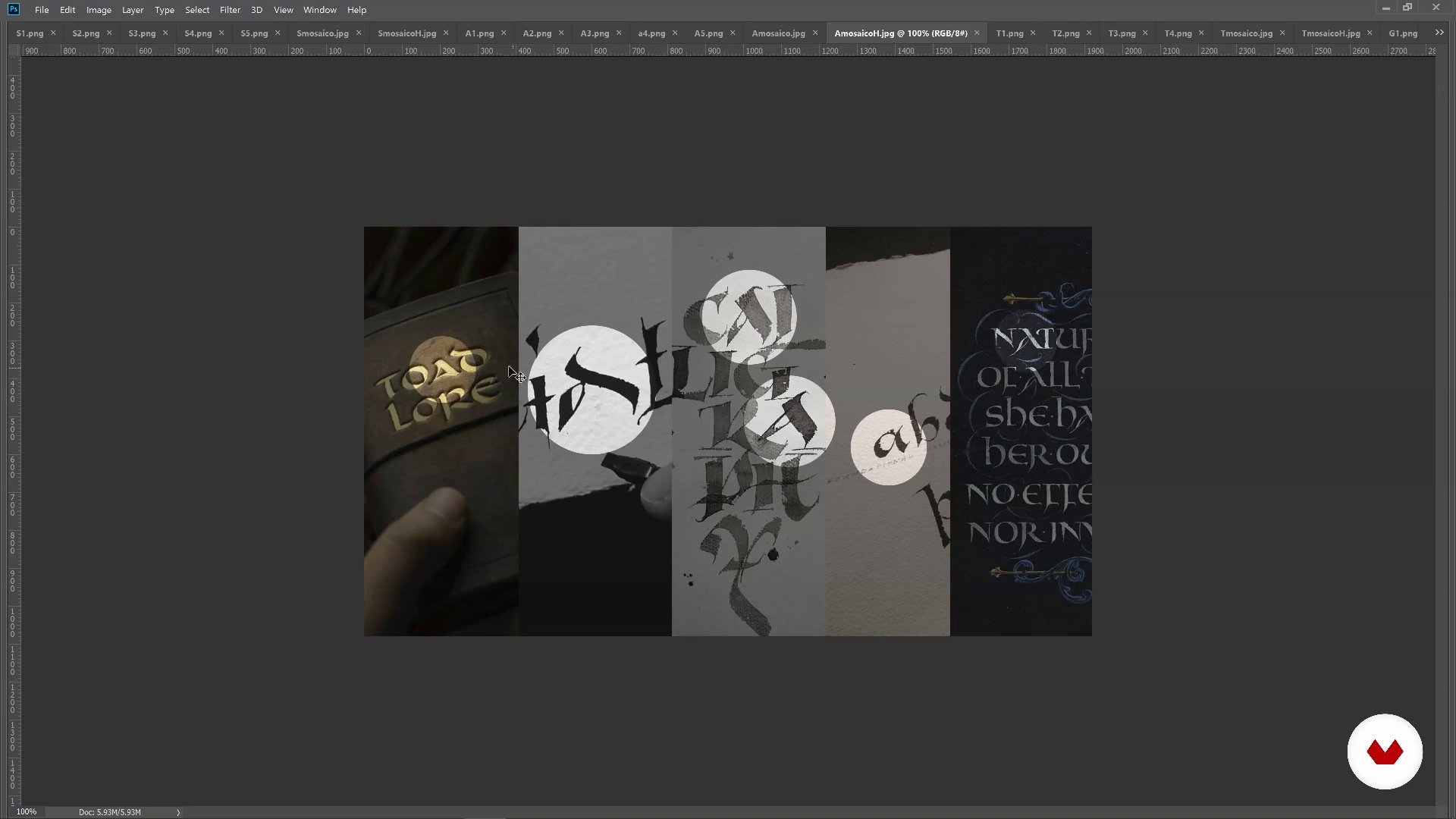
Task: Close the A3.png tab
Action: point(619,33)
